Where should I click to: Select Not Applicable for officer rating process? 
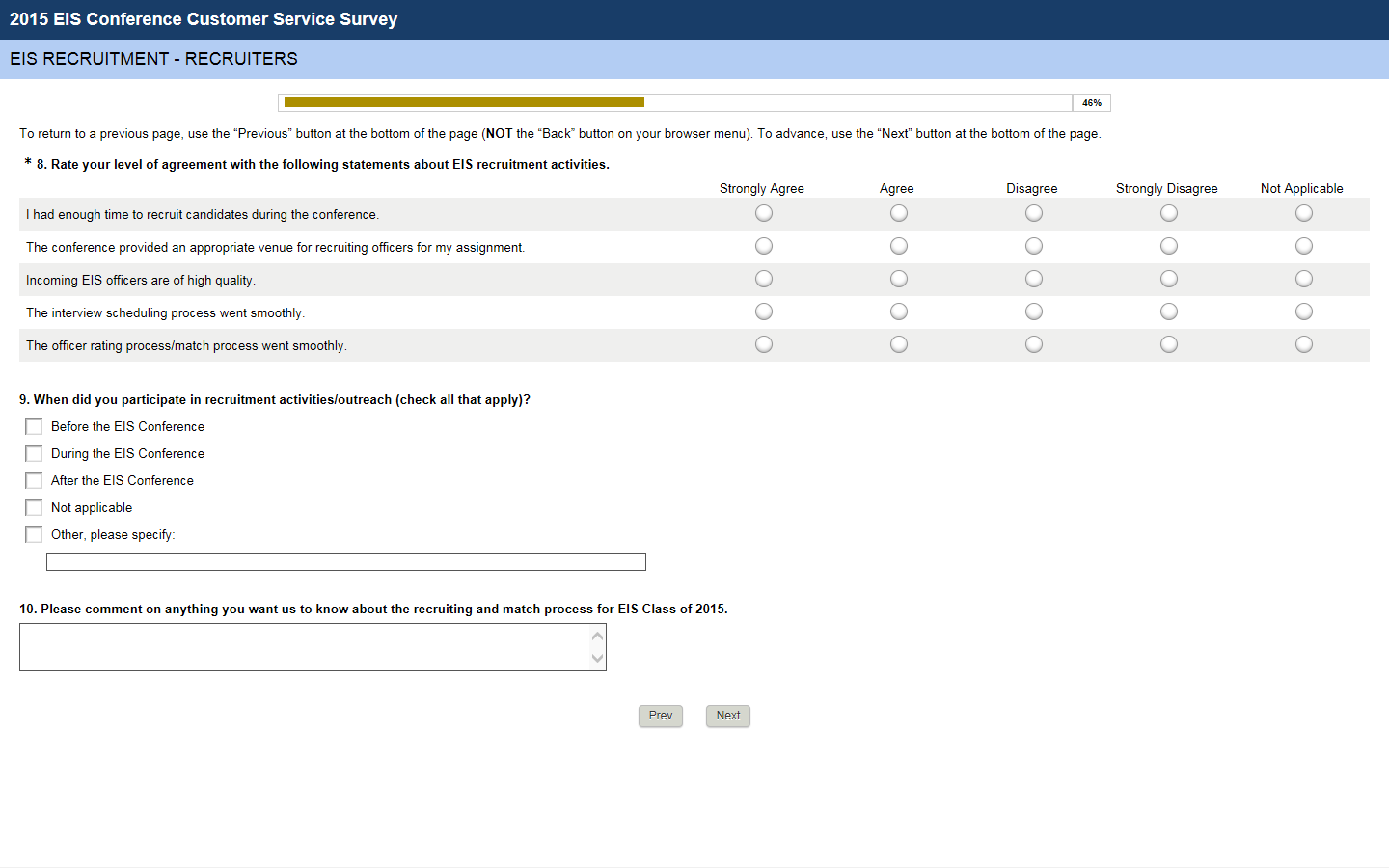(1304, 344)
